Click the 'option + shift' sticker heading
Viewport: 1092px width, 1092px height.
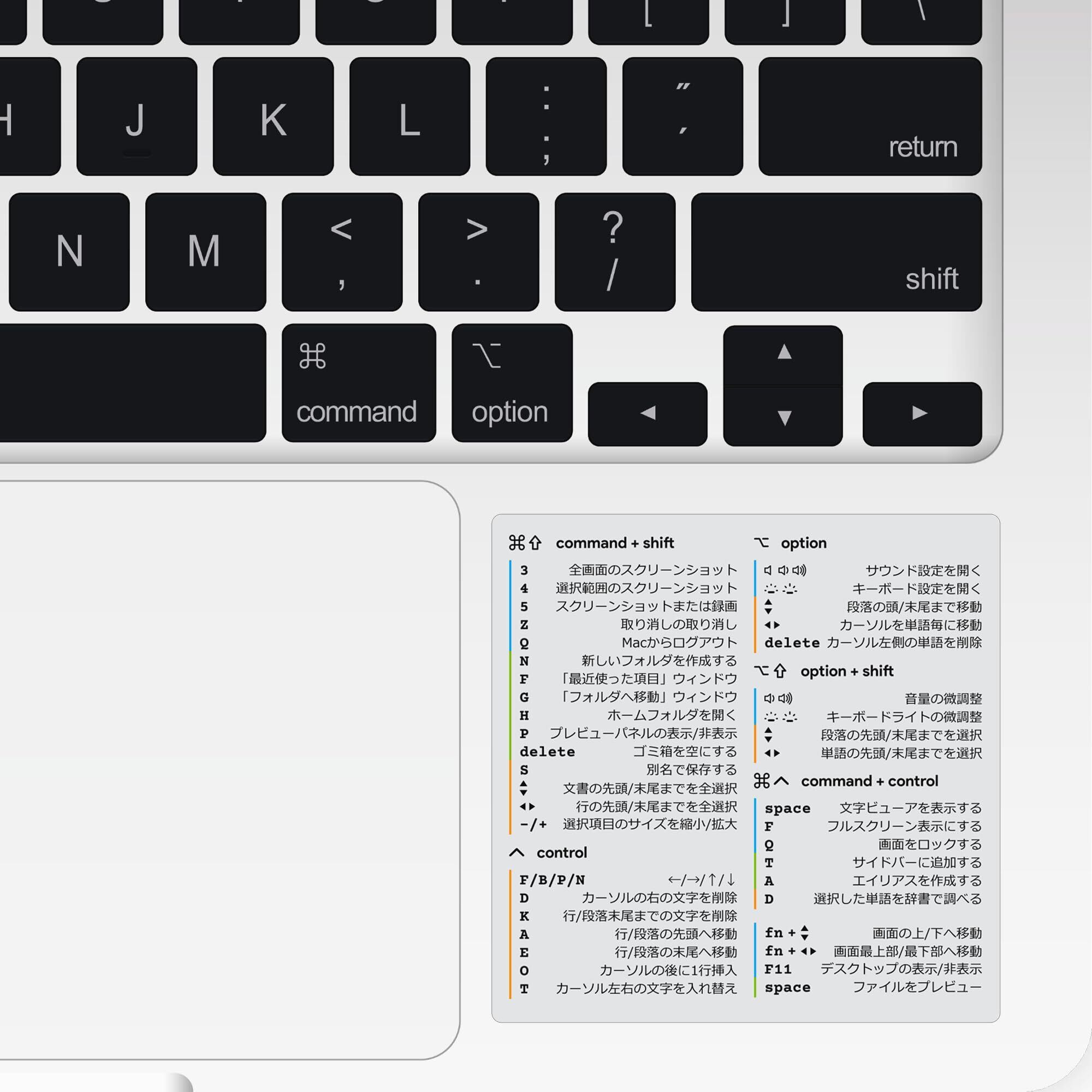coord(847,671)
